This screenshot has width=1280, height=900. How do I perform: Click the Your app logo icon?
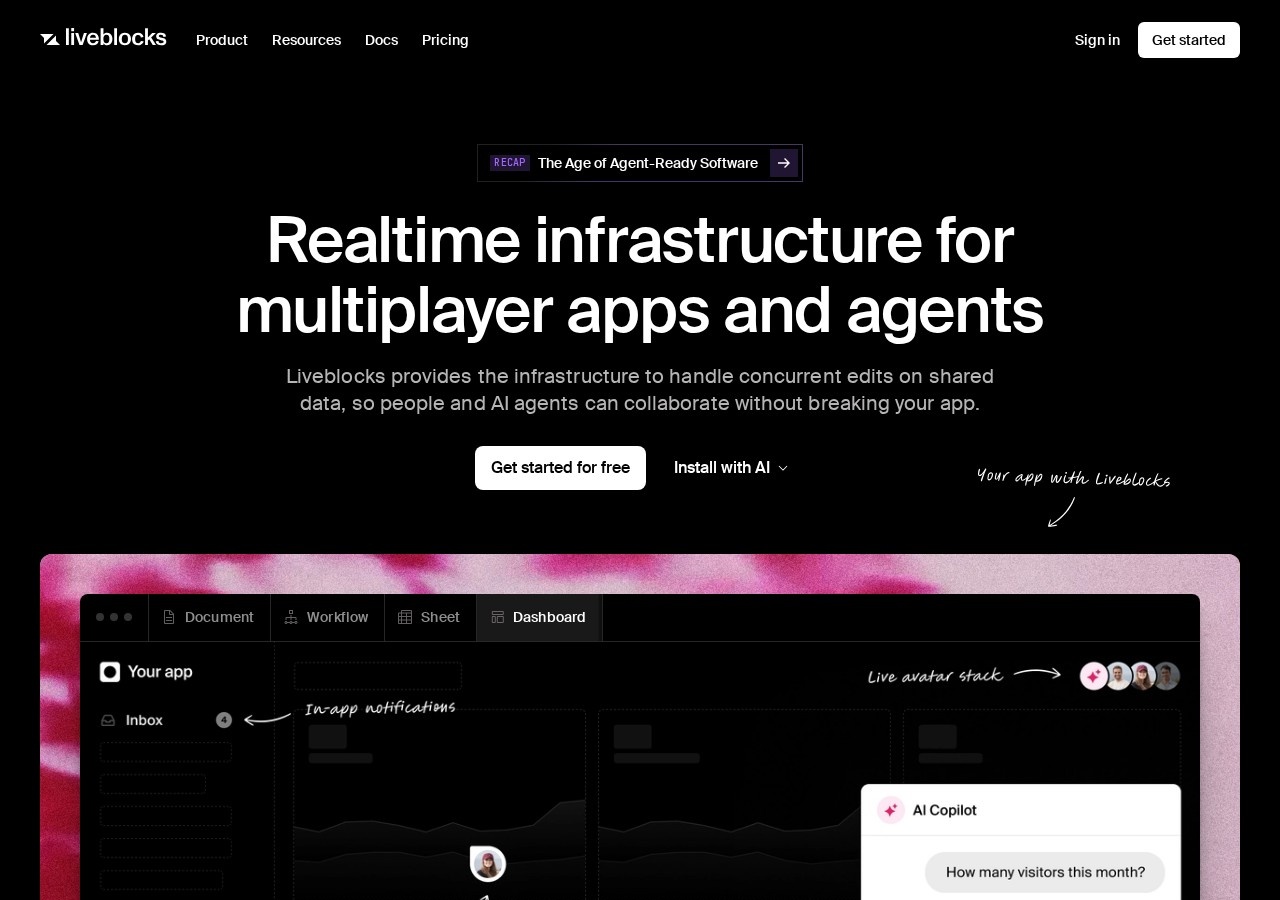(x=110, y=672)
